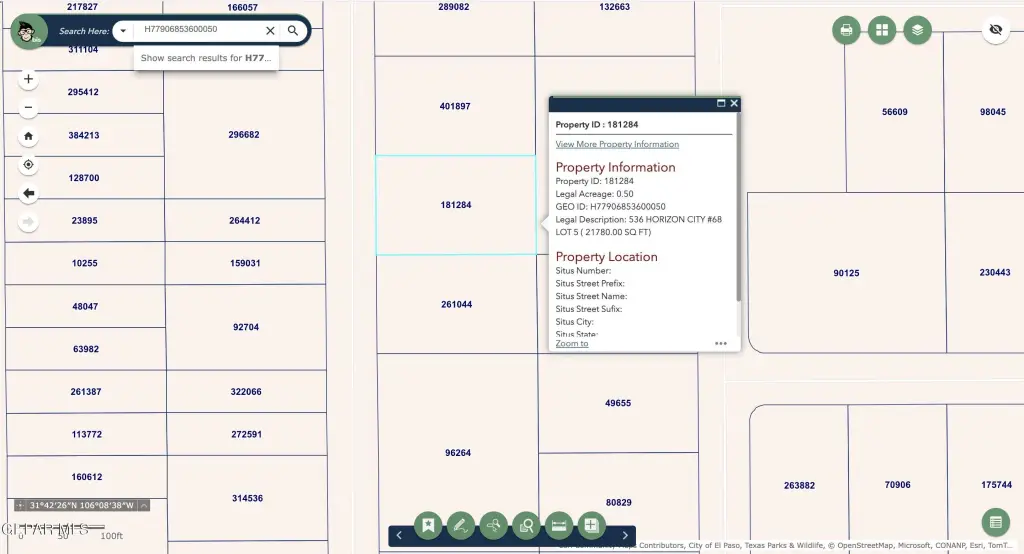Open the popup's three-dot actions menu

[x=720, y=343]
